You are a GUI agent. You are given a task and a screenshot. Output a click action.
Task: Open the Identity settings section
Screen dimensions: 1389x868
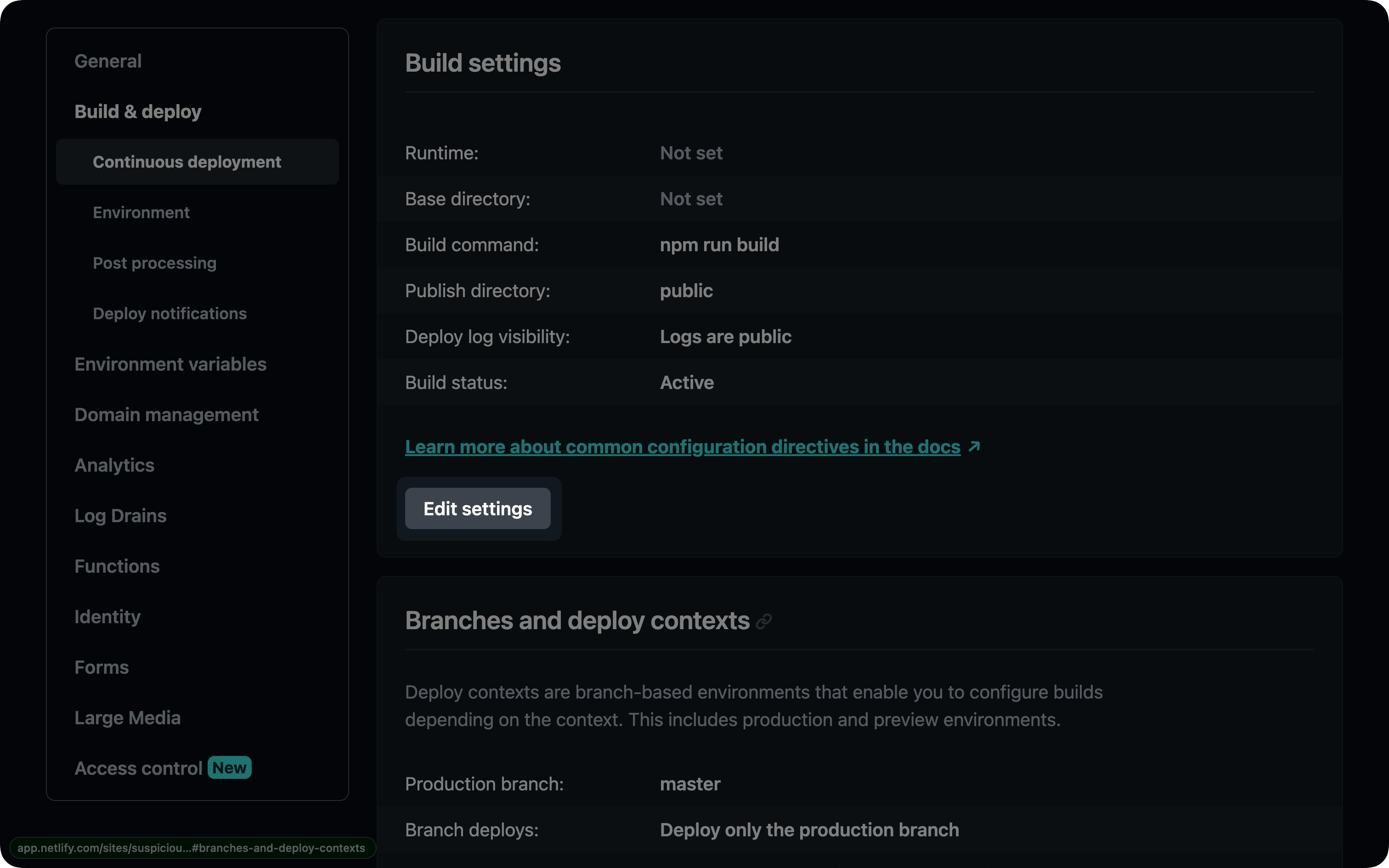(107, 616)
